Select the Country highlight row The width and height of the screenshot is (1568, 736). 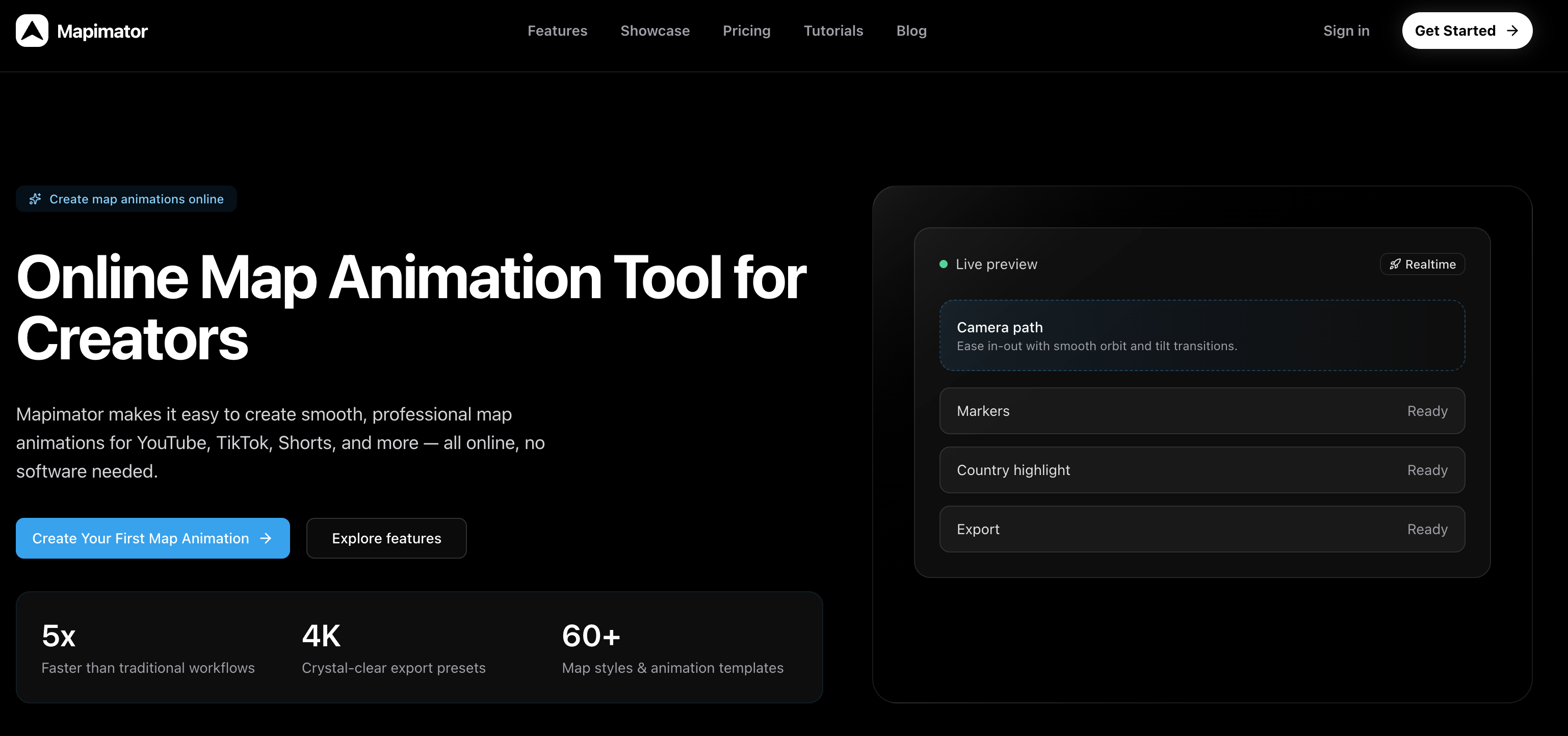(1201, 470)
